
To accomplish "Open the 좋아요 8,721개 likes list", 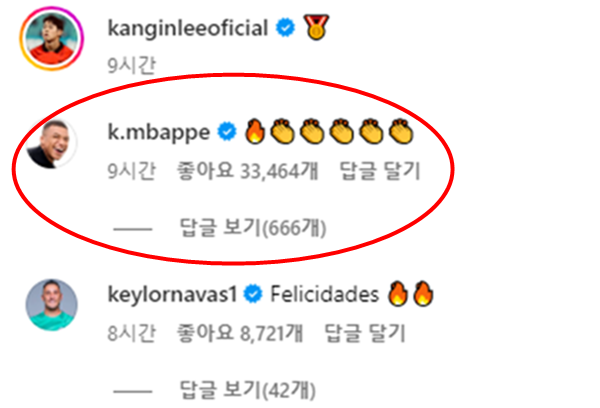I will click(x=240, y=333).
